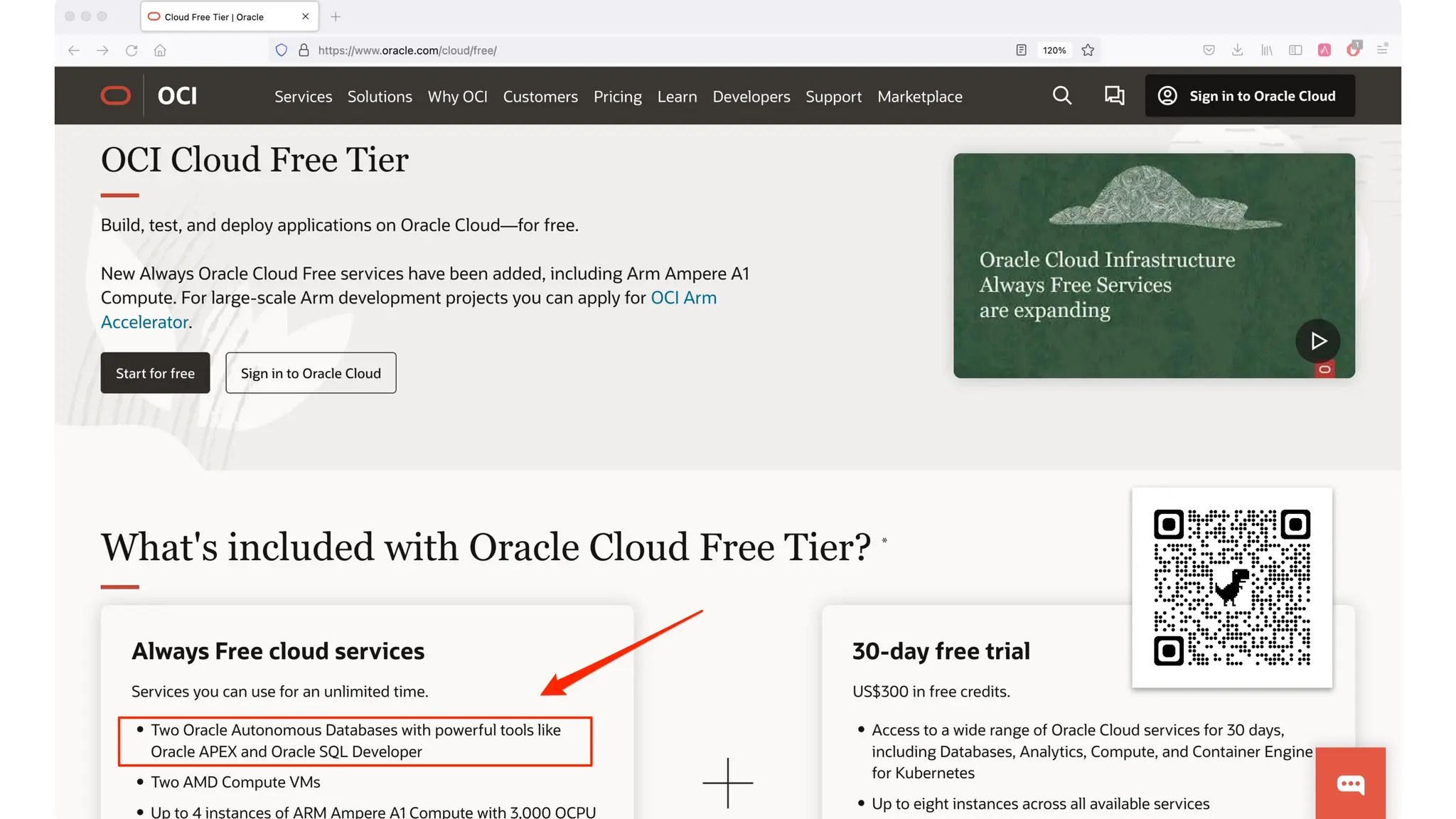Open the site search magnifier icon
This screenshot has height=819, width=1456.
1061,95
